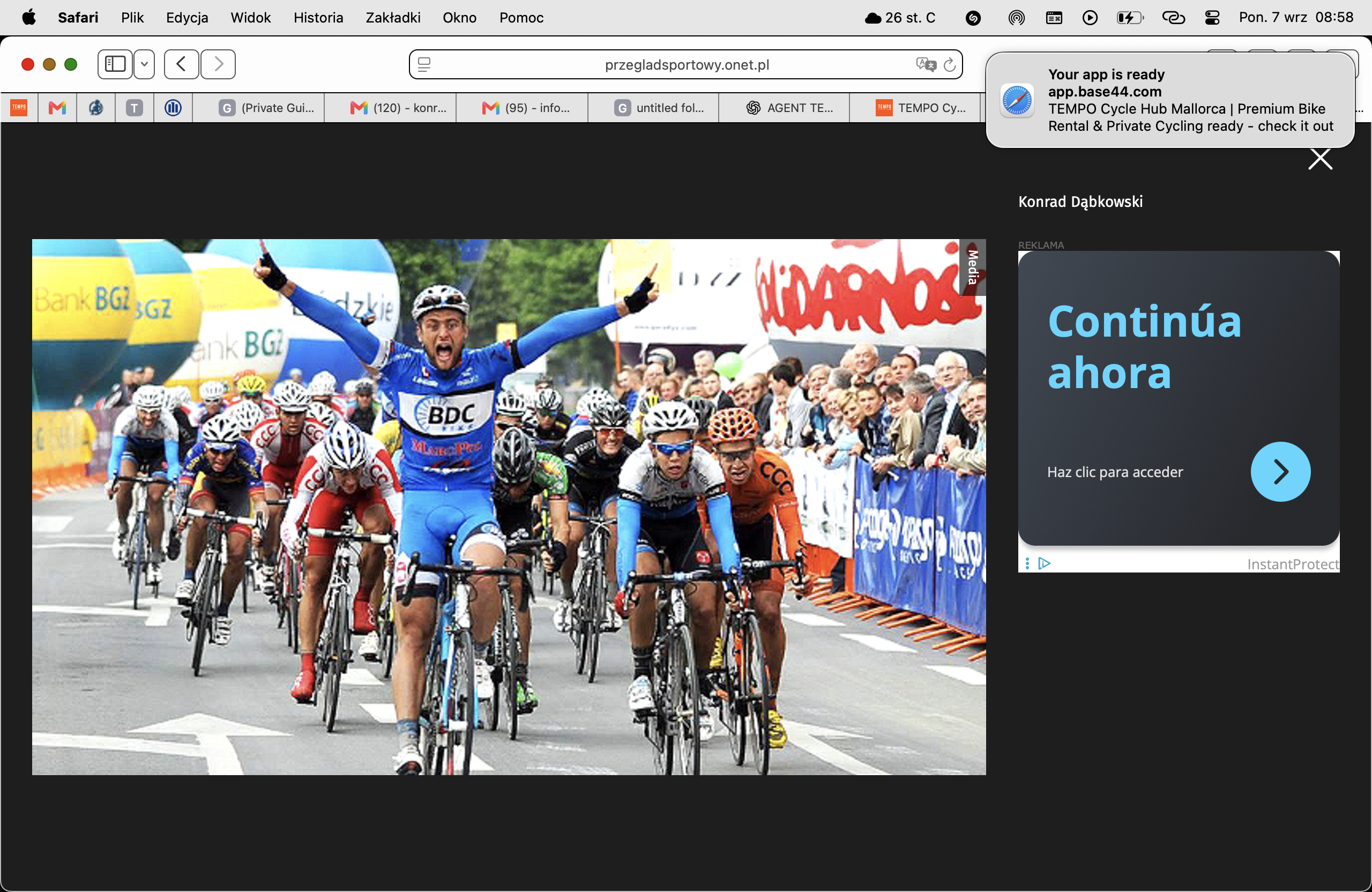1372x892 pixels.
Task: Go forward to the next page
Action: point(218,64)
